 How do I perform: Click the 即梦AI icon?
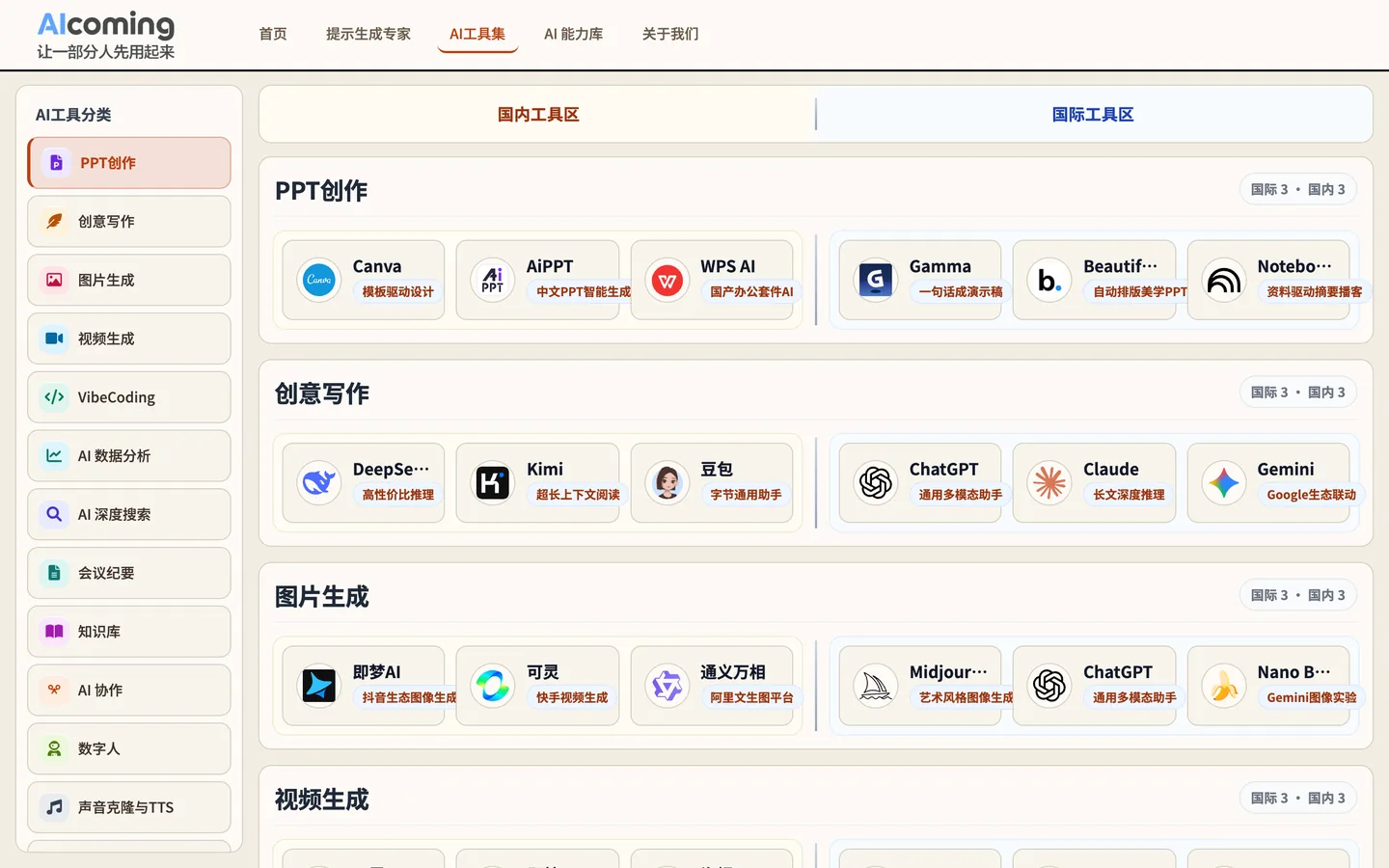tap(319, 686)
